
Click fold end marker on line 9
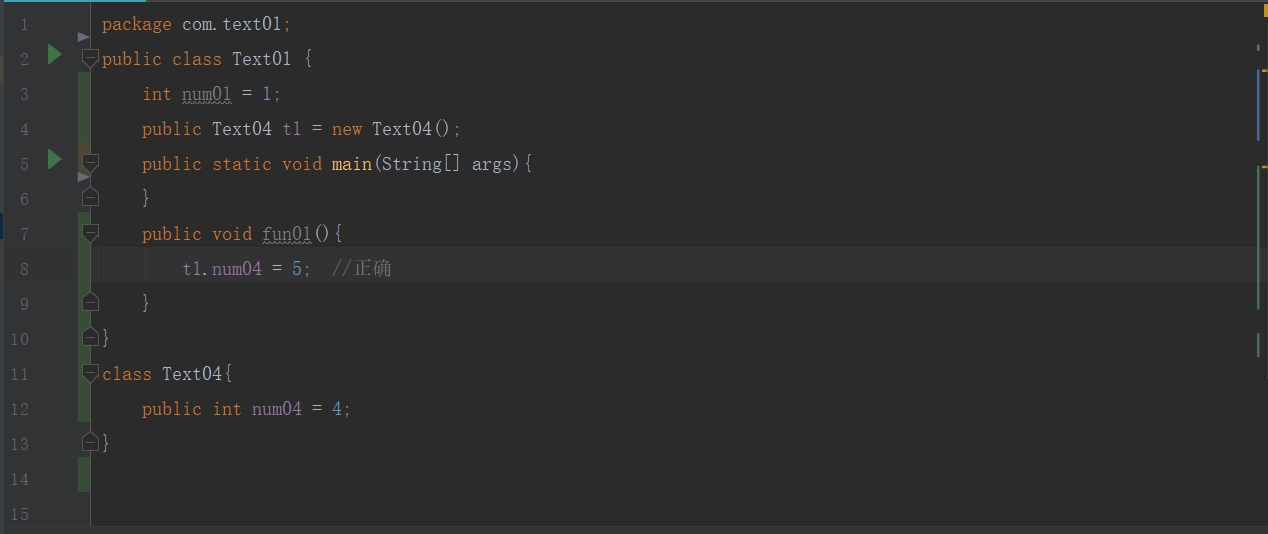[x=90, y=301]
